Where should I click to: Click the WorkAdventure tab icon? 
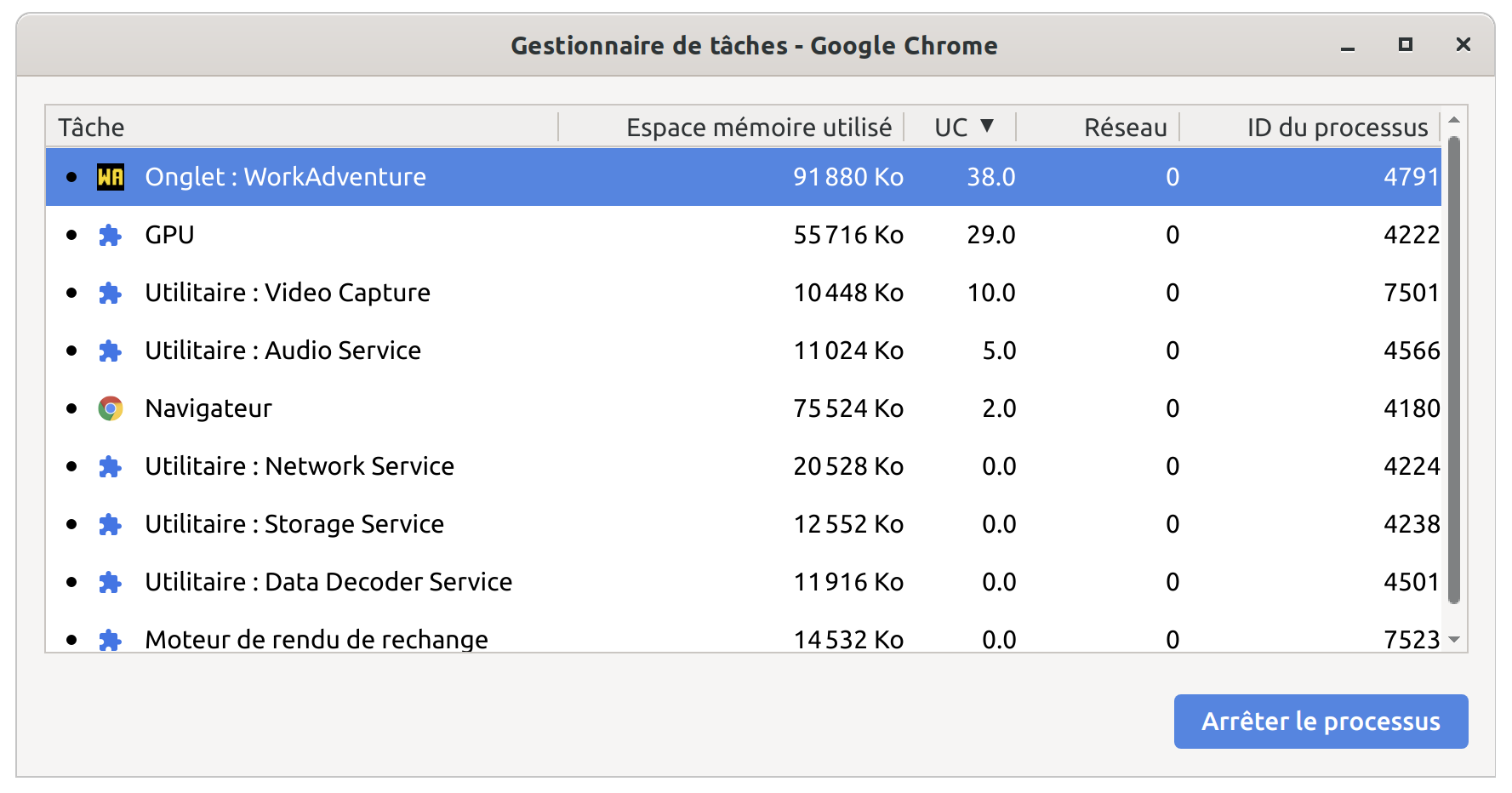[110, 177]
